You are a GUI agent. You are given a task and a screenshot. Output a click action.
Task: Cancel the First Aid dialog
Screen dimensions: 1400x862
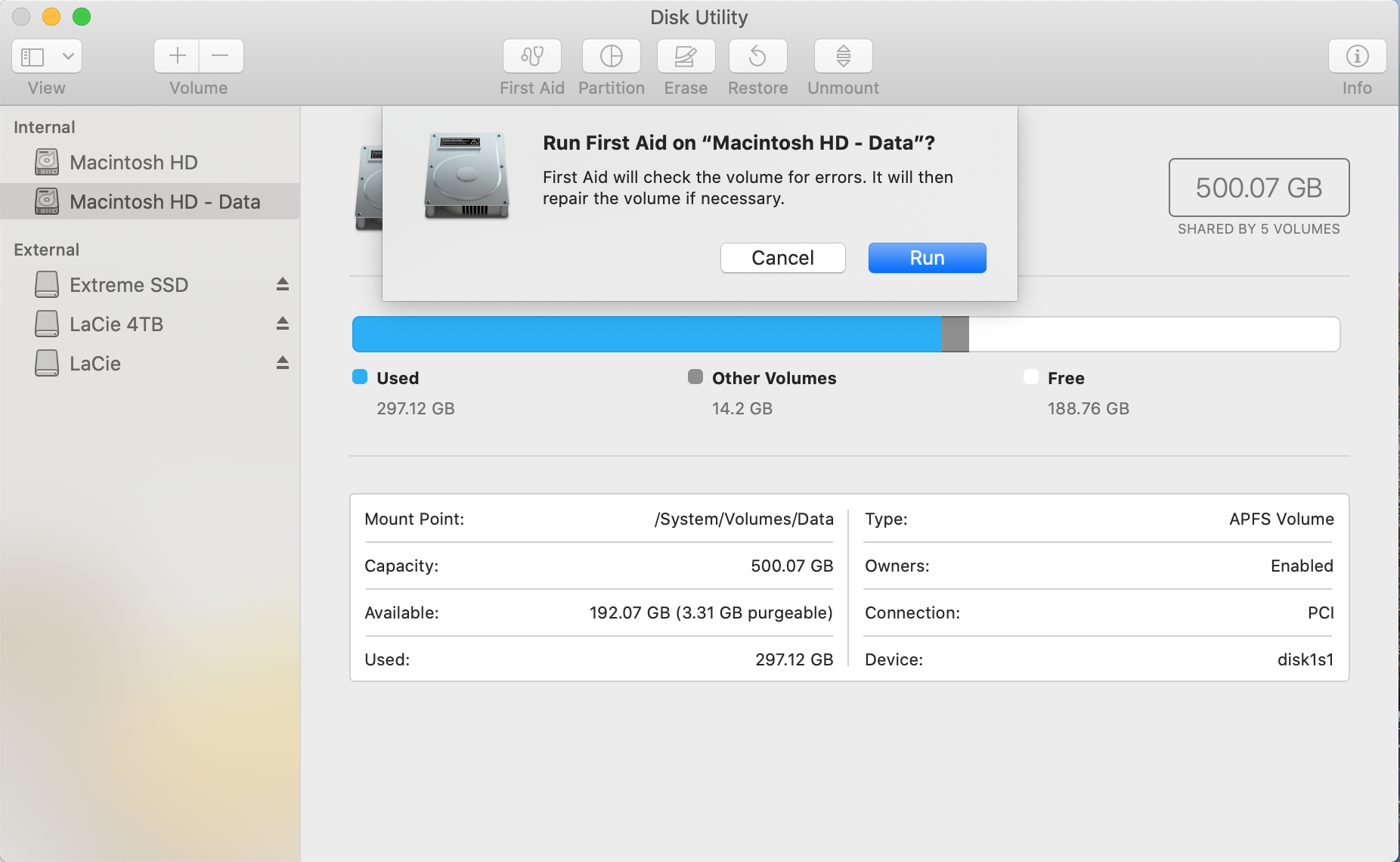point(782,258)
